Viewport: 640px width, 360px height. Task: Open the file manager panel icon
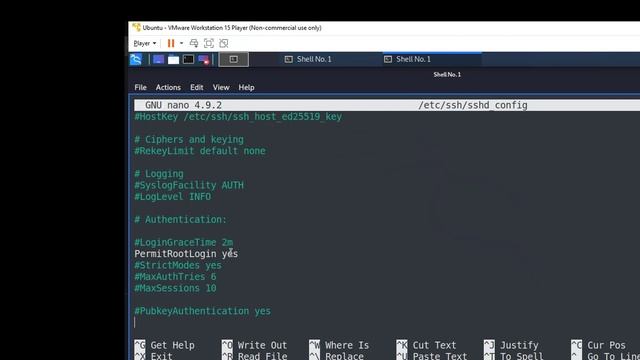(x=173, y=60)
